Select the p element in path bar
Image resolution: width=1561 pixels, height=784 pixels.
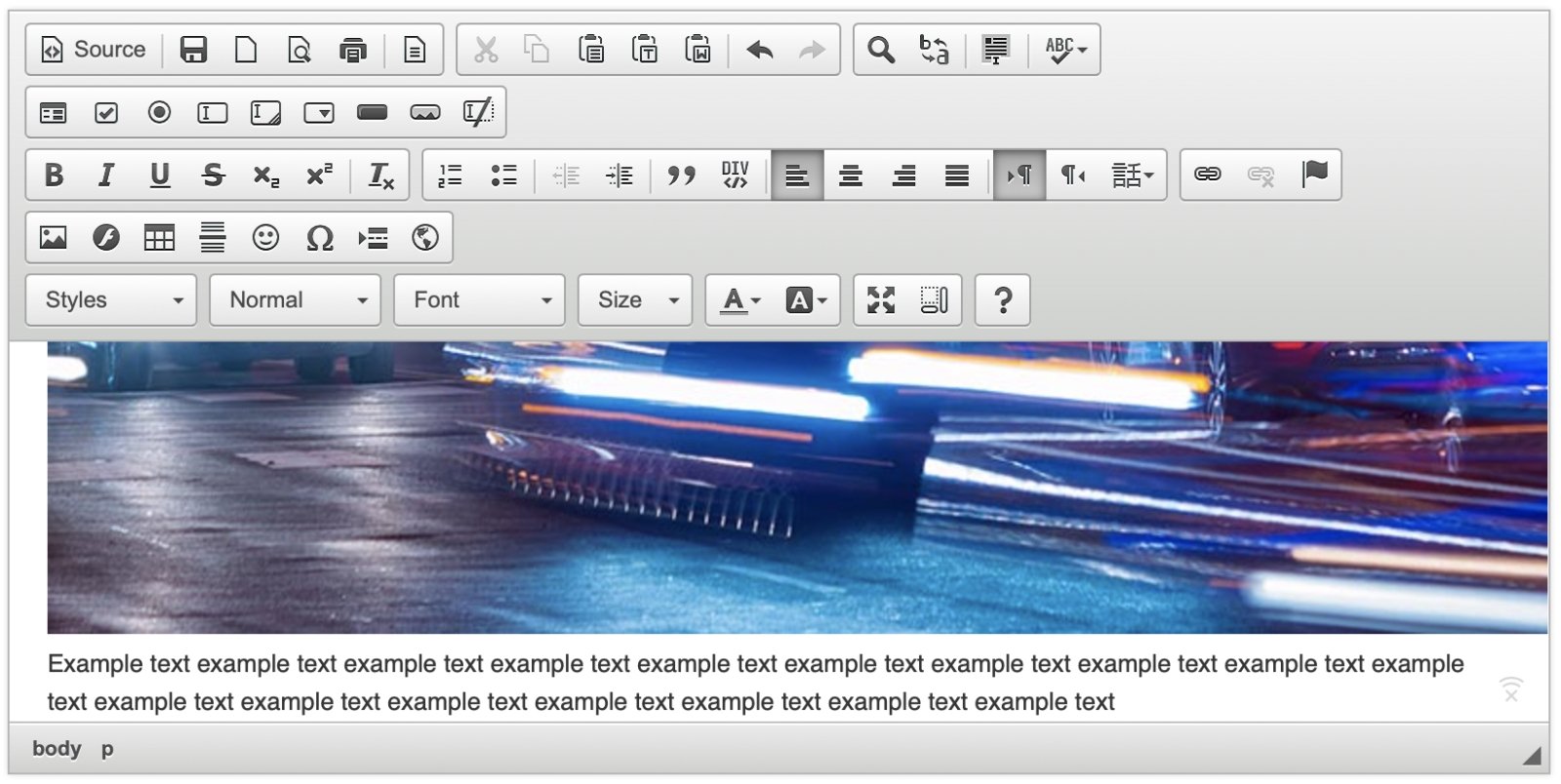coord(107,749)
